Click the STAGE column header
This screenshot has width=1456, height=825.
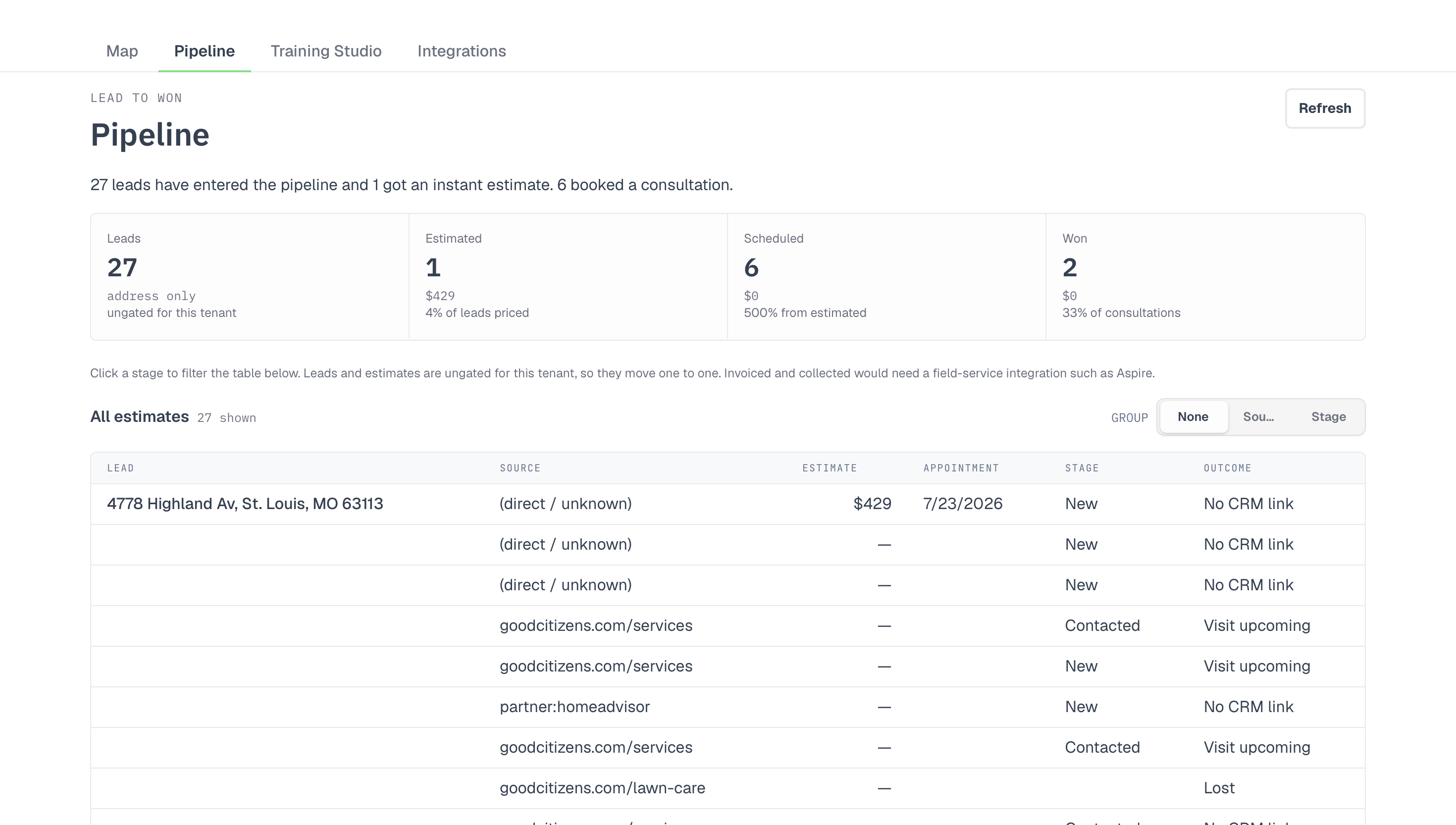coord(1082,468)
